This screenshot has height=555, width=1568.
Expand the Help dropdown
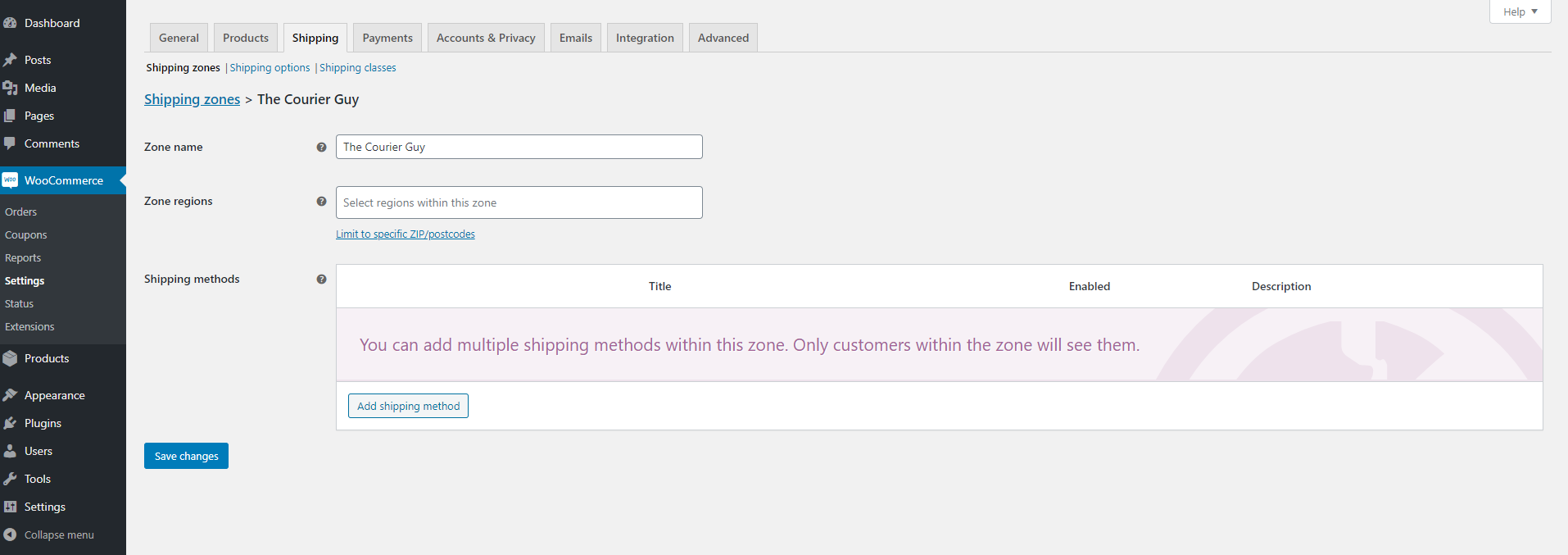pyautogui.click(x=1520, y=11)
